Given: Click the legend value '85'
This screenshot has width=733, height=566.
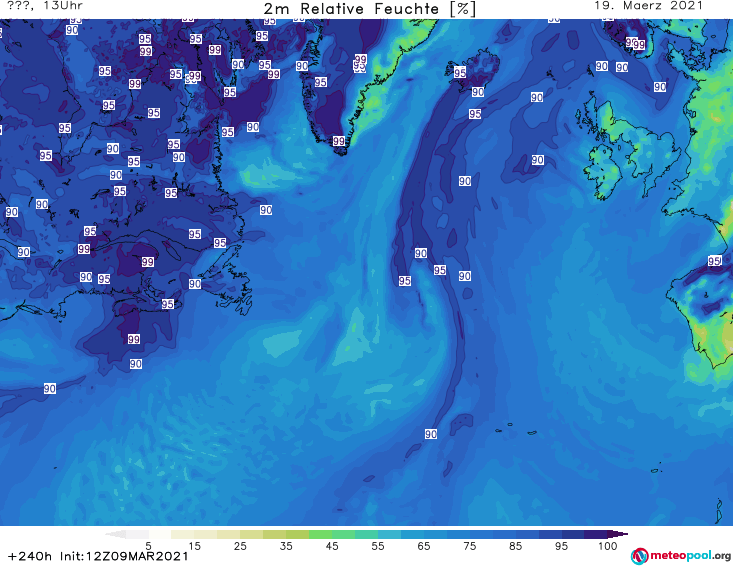Looking at the screenshot, I should click(x=516, y=546).
